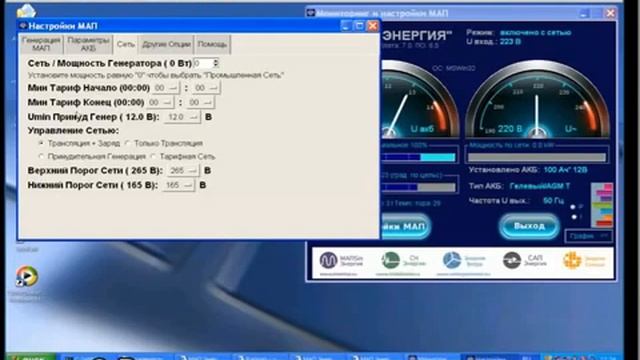The width and height of the screenshot is (640, 360).
Task: Open Windows Media Player desktop shortcut
Action: point(27,277)
